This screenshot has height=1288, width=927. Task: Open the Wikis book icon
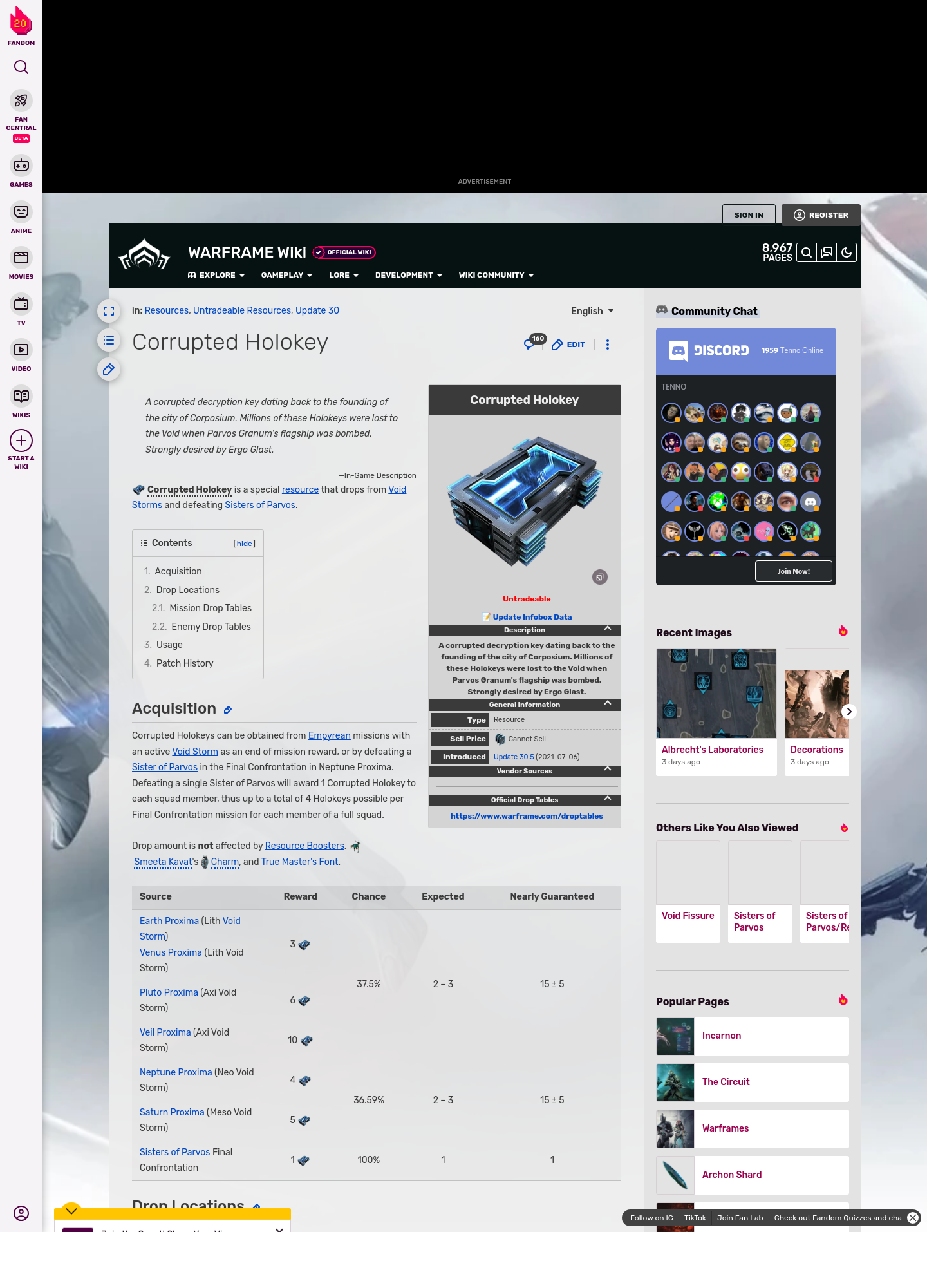click(x=21, y=395)
